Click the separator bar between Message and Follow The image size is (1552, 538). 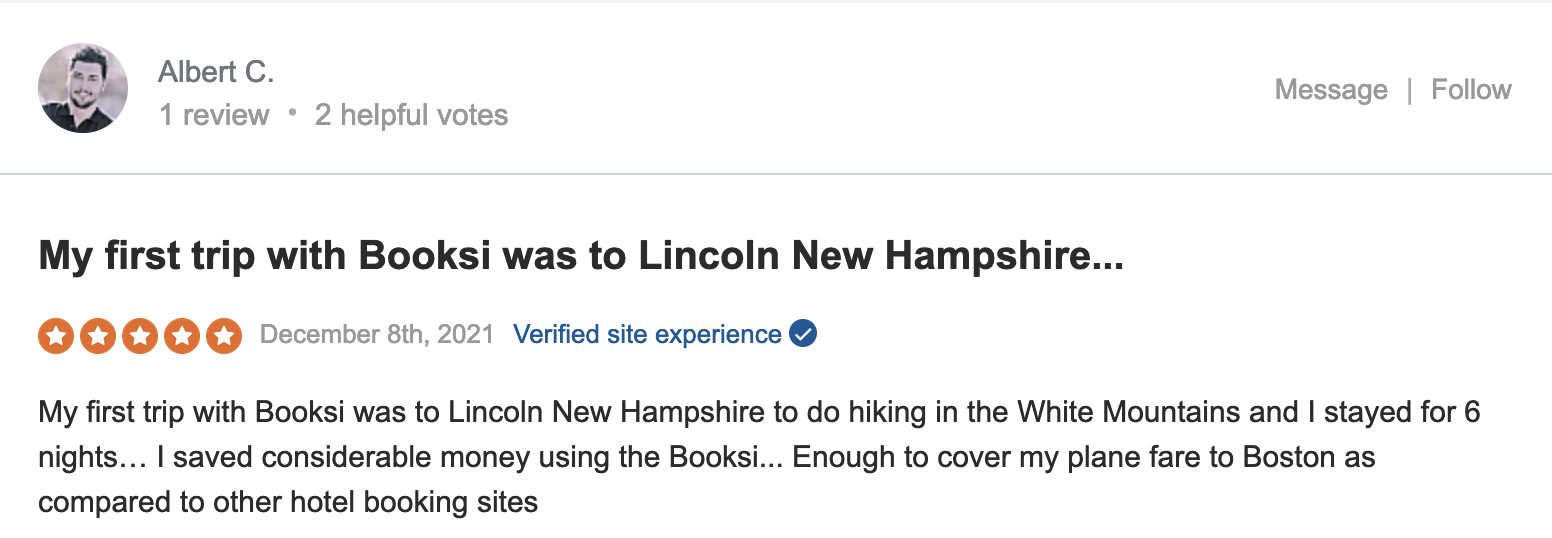(1409, 90)
